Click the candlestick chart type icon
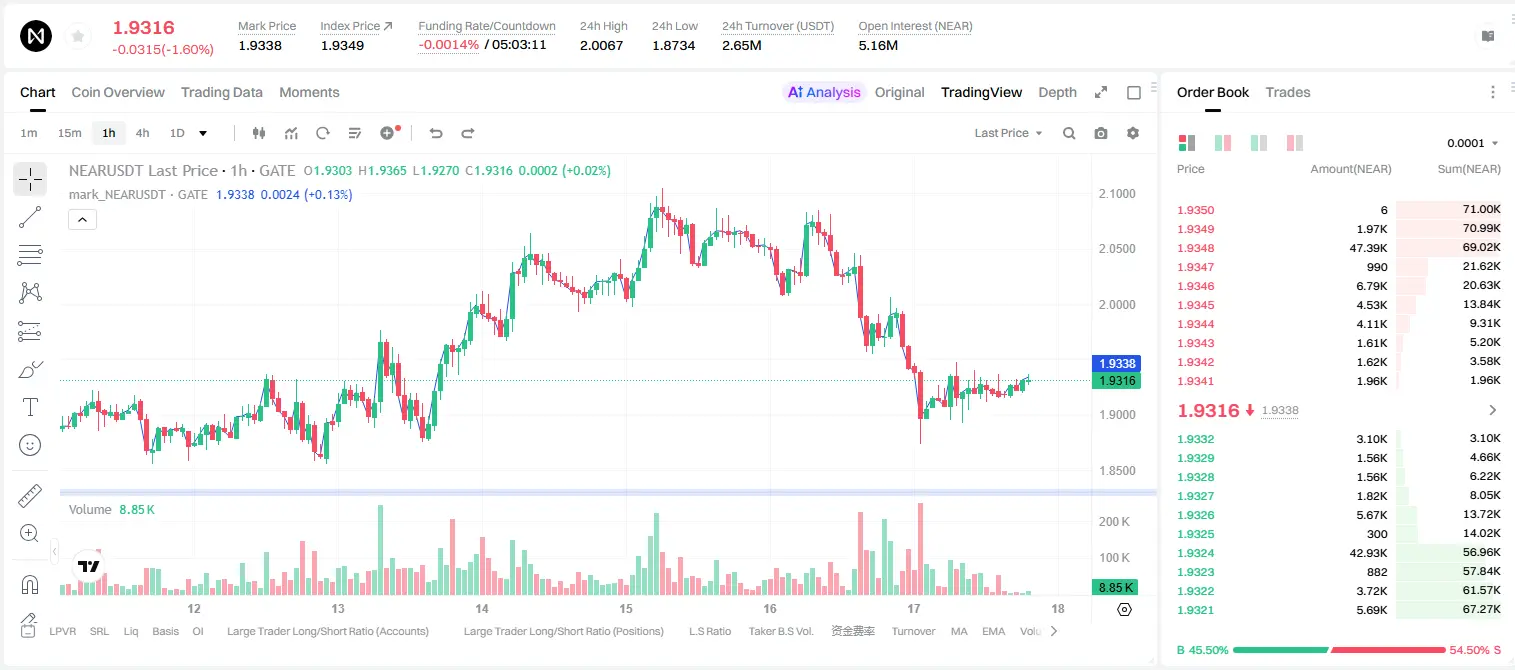Image resolution: width=1515 pixels, height=670 pixels. (259, 133)
